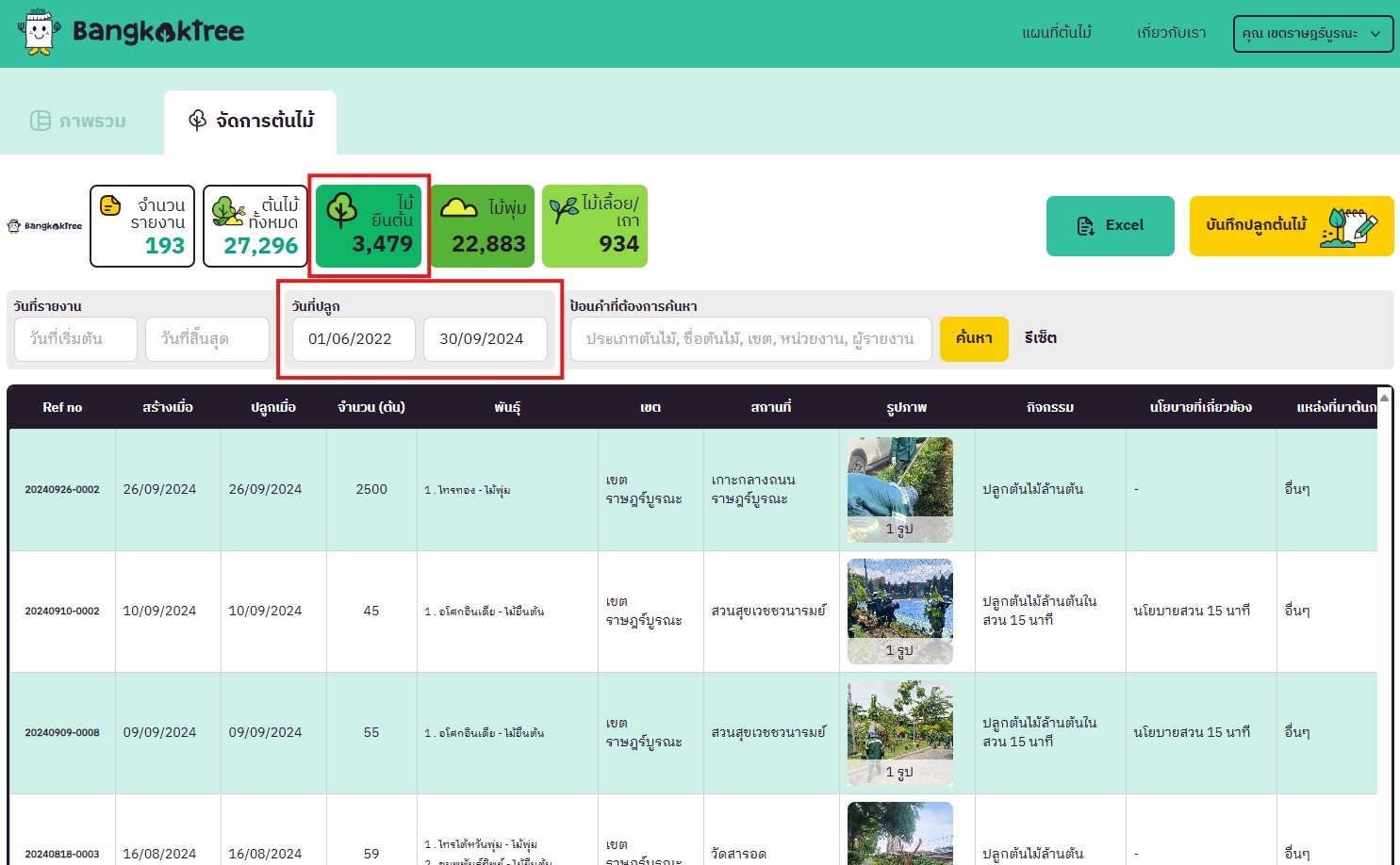Open photo thumbnail for row 20240818-0003
Image resolution: width=1400 pixels, height=865 pixels.
pos(900,833)
